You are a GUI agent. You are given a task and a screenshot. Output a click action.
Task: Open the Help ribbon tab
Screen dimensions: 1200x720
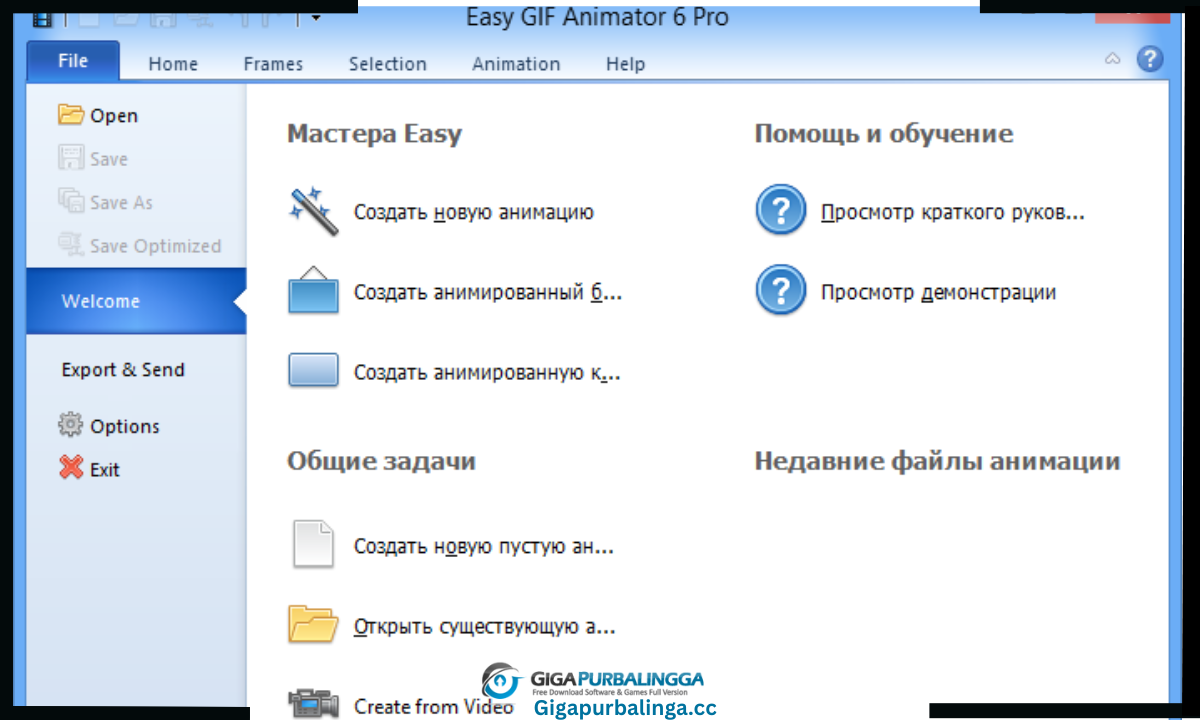(625, 63)
